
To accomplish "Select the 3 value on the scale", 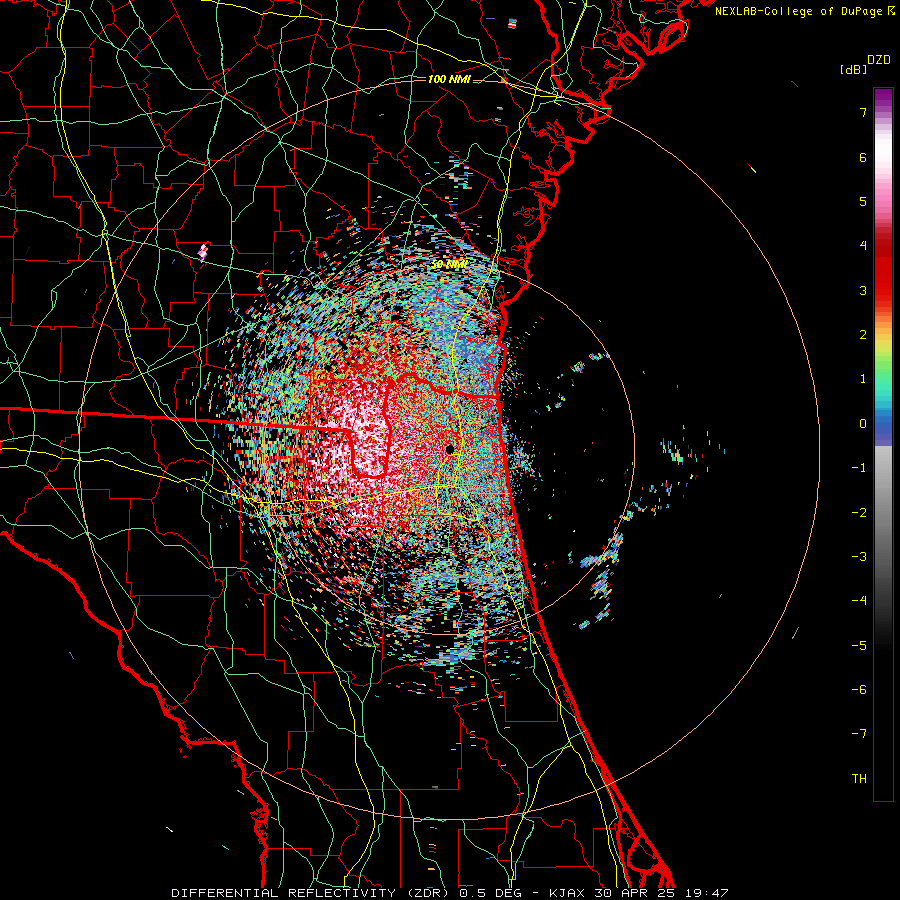I will pyautogui.click(x=863, y=290).
